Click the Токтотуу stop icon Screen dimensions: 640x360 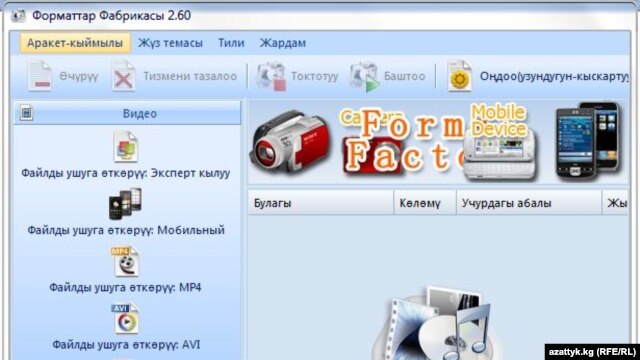pos(271,76)
